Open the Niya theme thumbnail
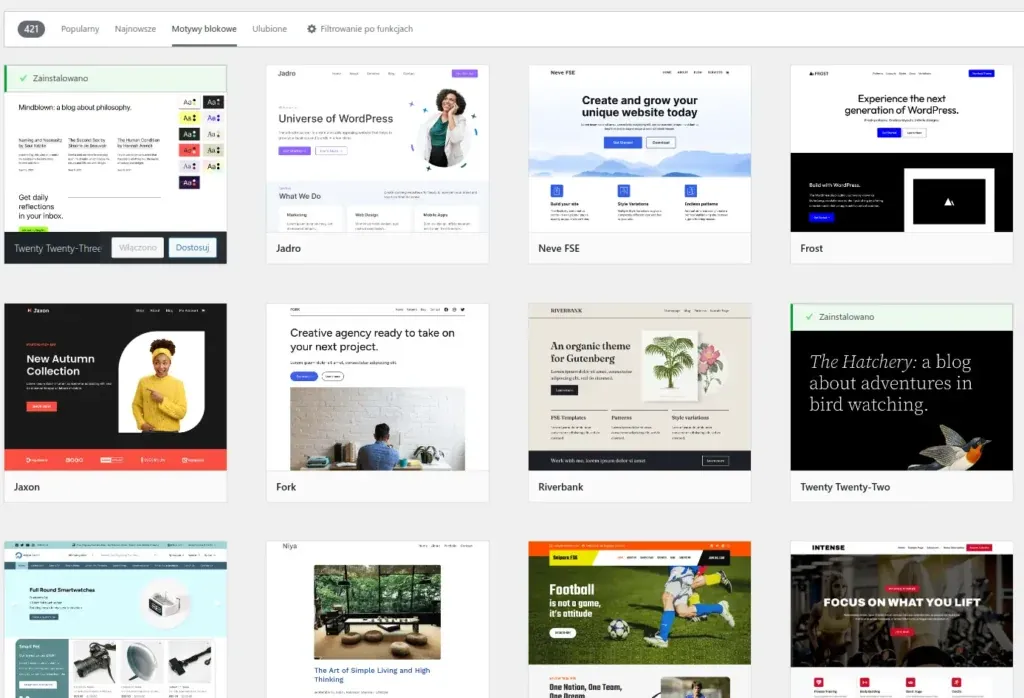Viewport: 1024px width, 698px height. [x=377, y=620]
